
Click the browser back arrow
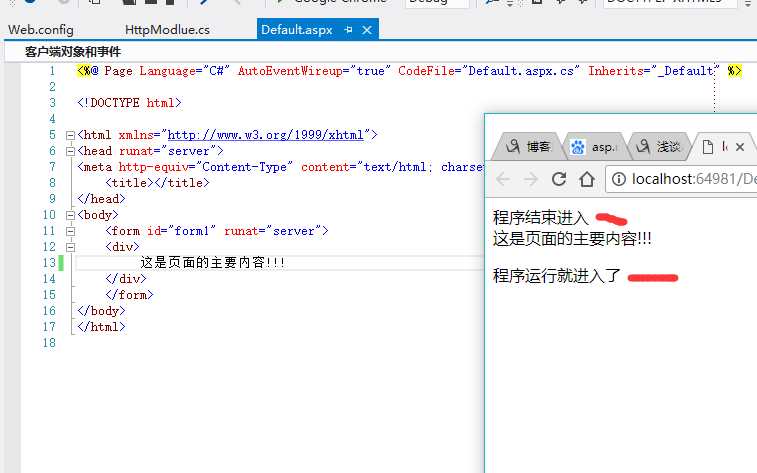503,179
